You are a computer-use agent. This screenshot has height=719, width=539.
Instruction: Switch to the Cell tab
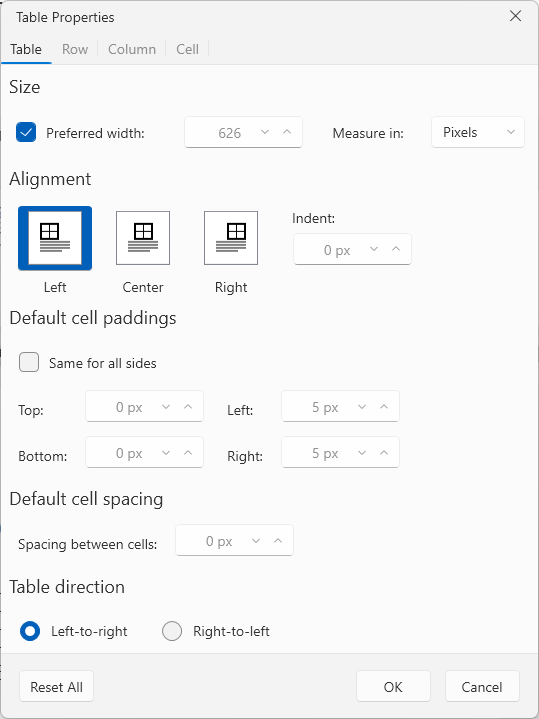pyautogui.click(x=188, y=49)
